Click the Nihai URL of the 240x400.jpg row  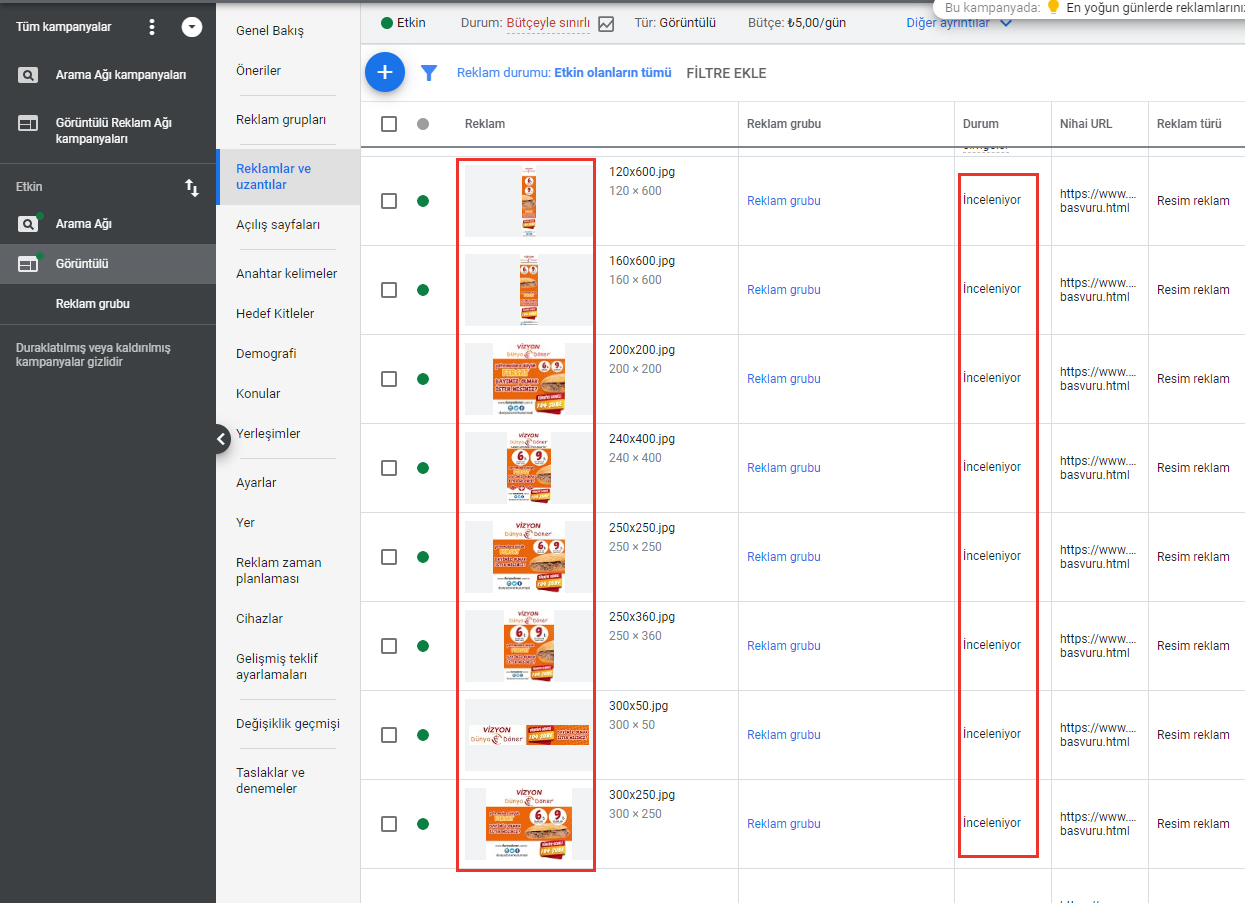[x=1099, y=468]
